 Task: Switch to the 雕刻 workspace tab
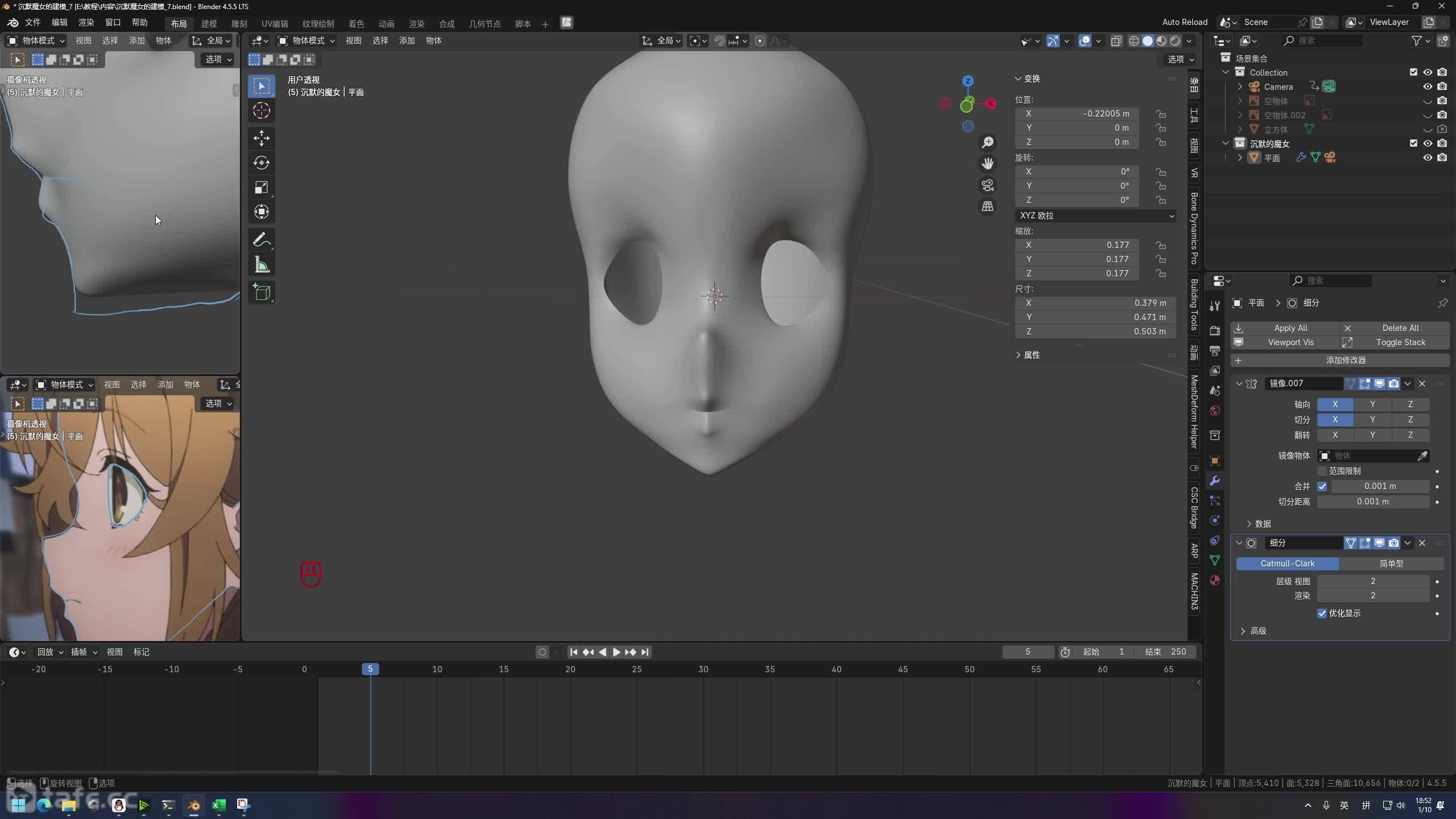tap(239, 23)
